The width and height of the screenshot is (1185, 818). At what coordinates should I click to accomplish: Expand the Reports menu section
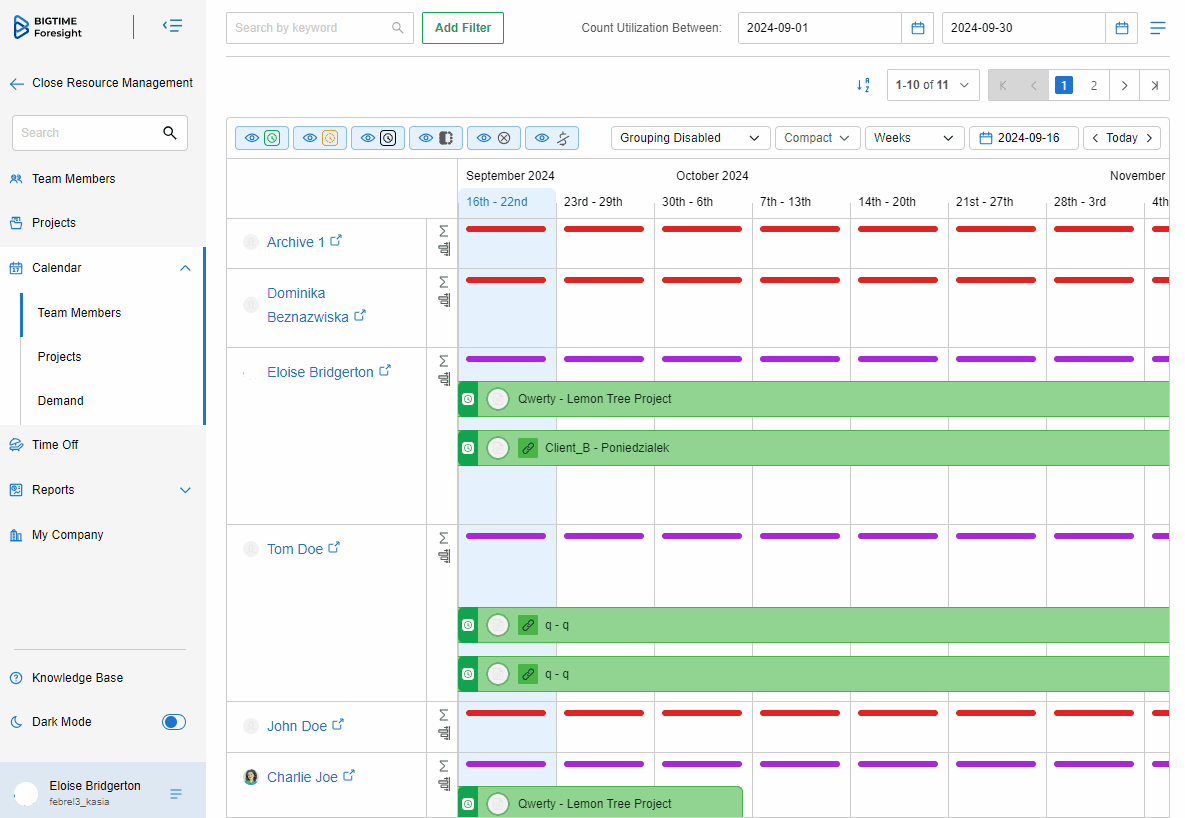pyautogui.click(x=184, y=490)
